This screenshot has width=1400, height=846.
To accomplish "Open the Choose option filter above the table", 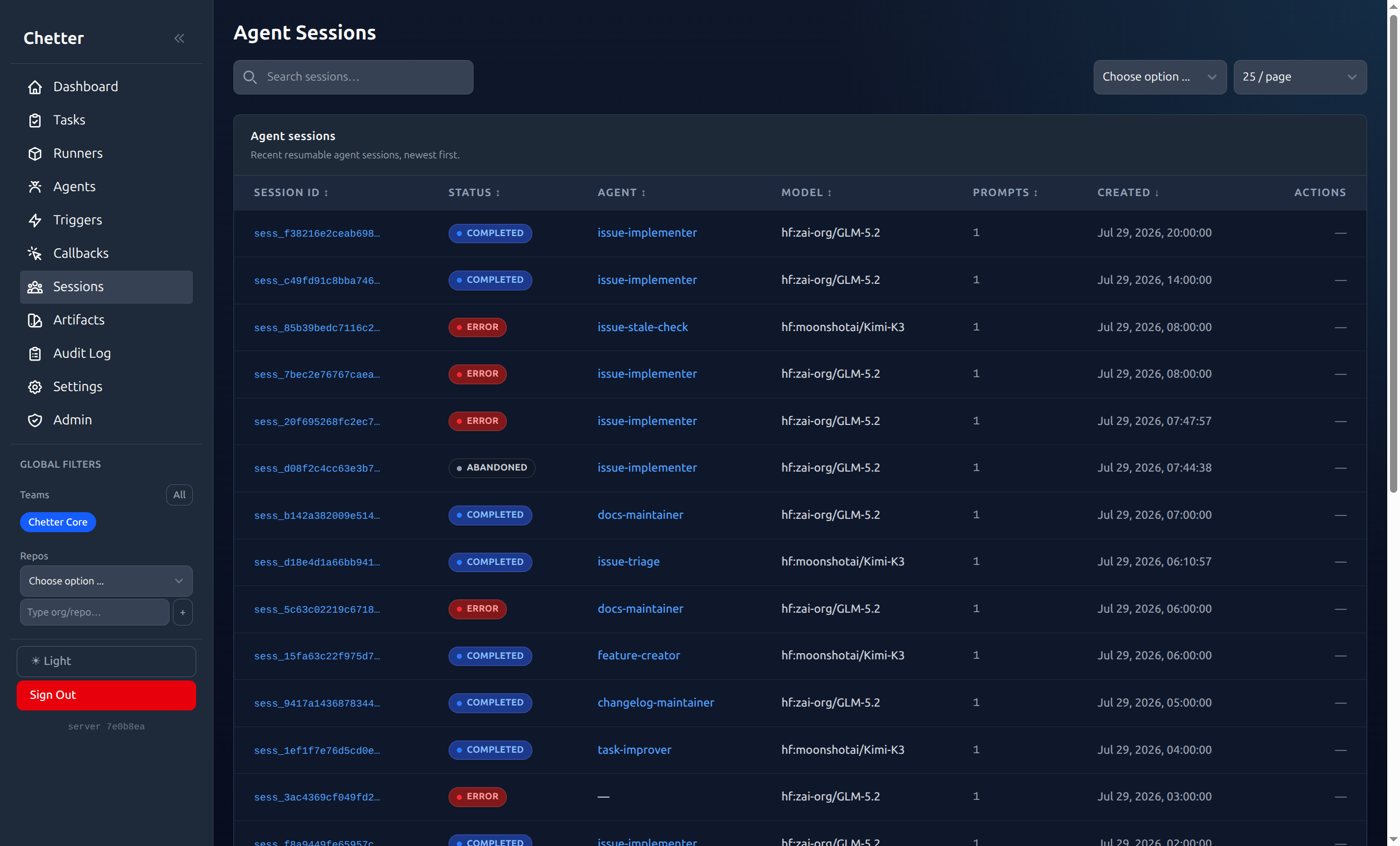I will (x=1160, y=77).
